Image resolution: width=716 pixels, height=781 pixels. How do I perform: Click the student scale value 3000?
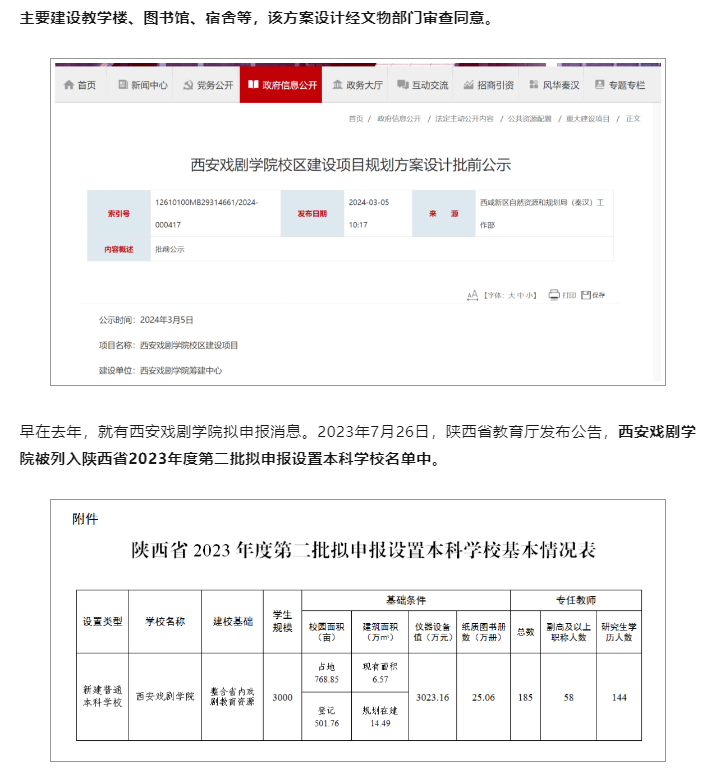click(282, 697)
